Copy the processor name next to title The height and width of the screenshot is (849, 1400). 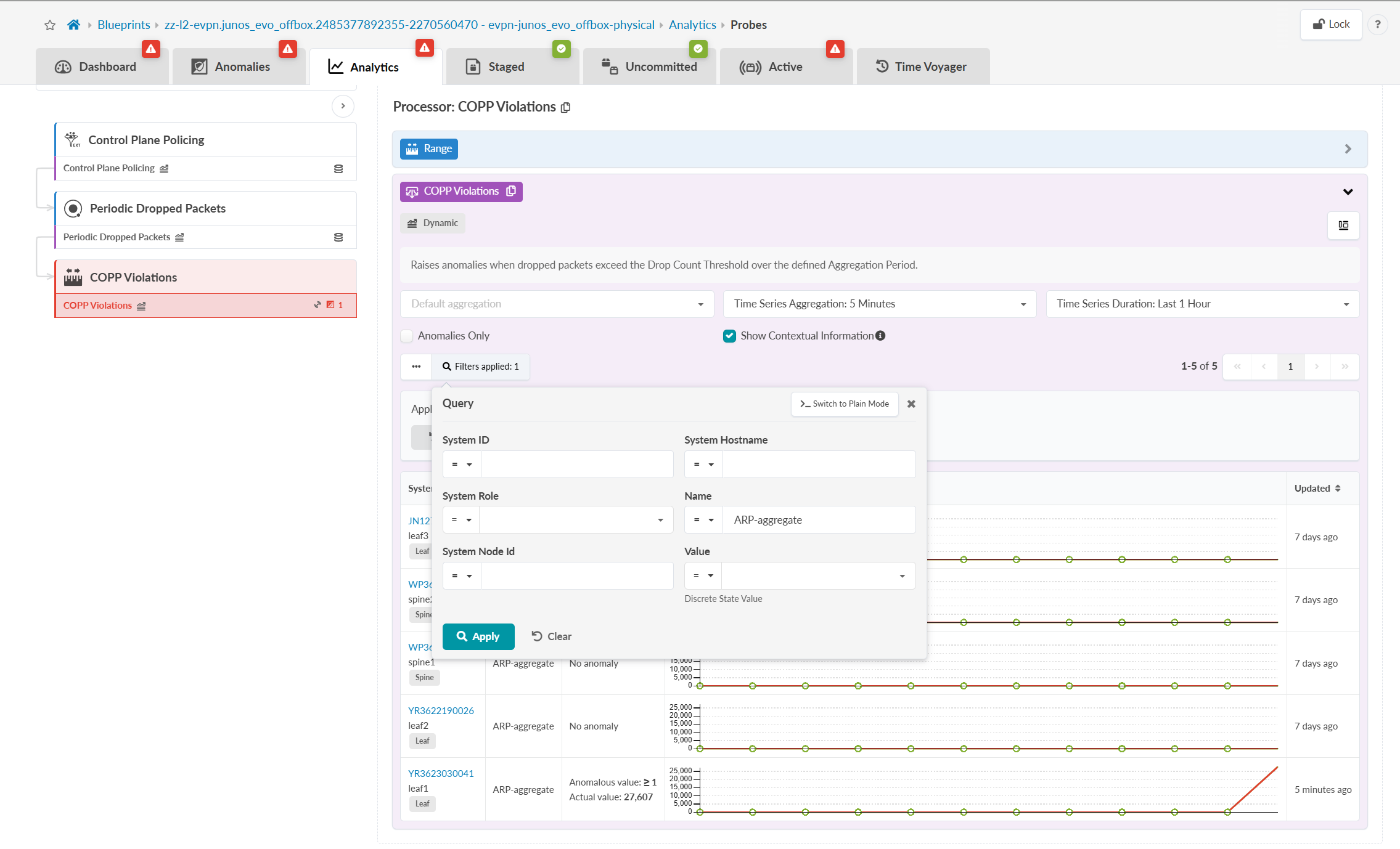[x=565, y=107]
